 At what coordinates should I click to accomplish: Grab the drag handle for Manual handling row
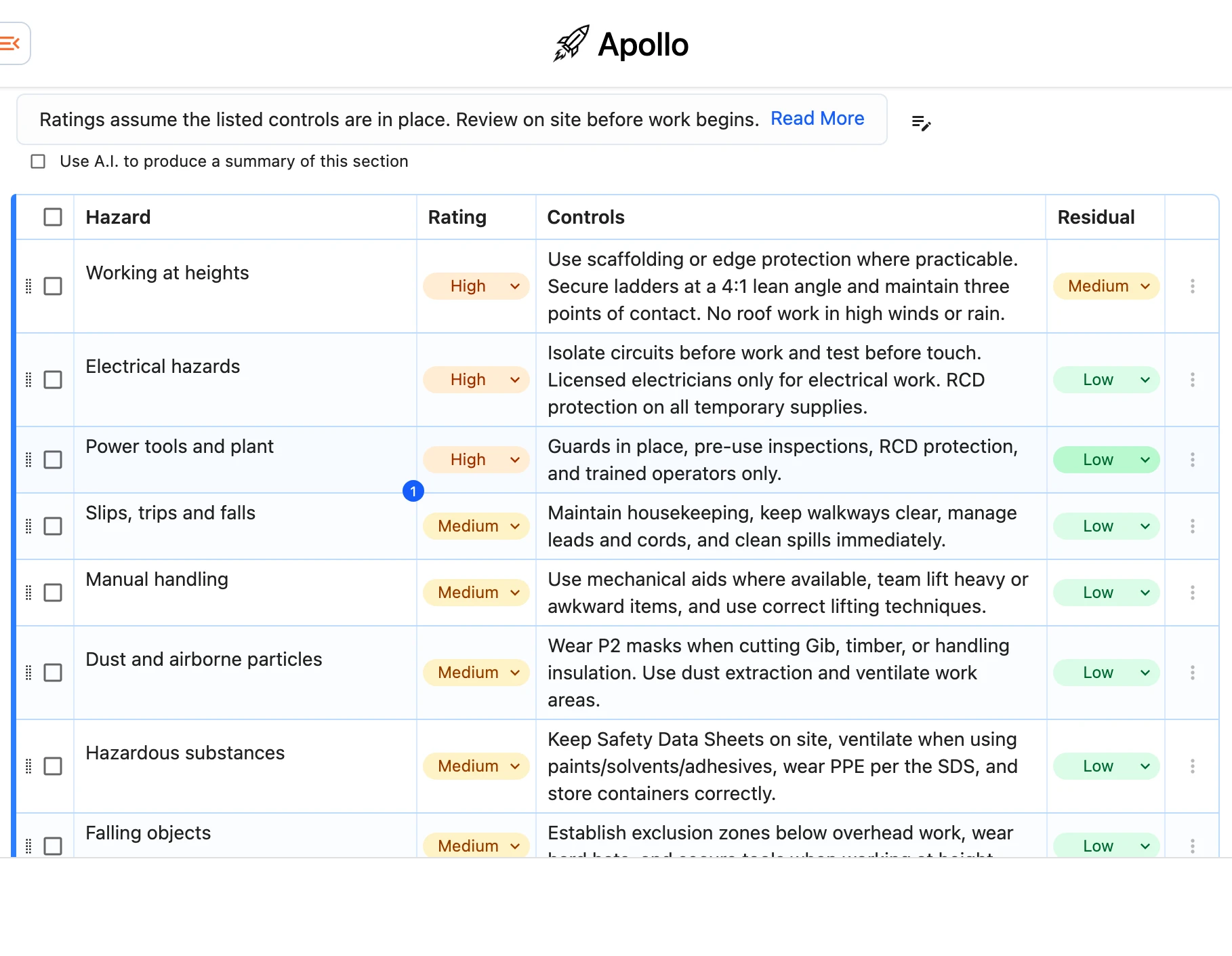point(28,593)
